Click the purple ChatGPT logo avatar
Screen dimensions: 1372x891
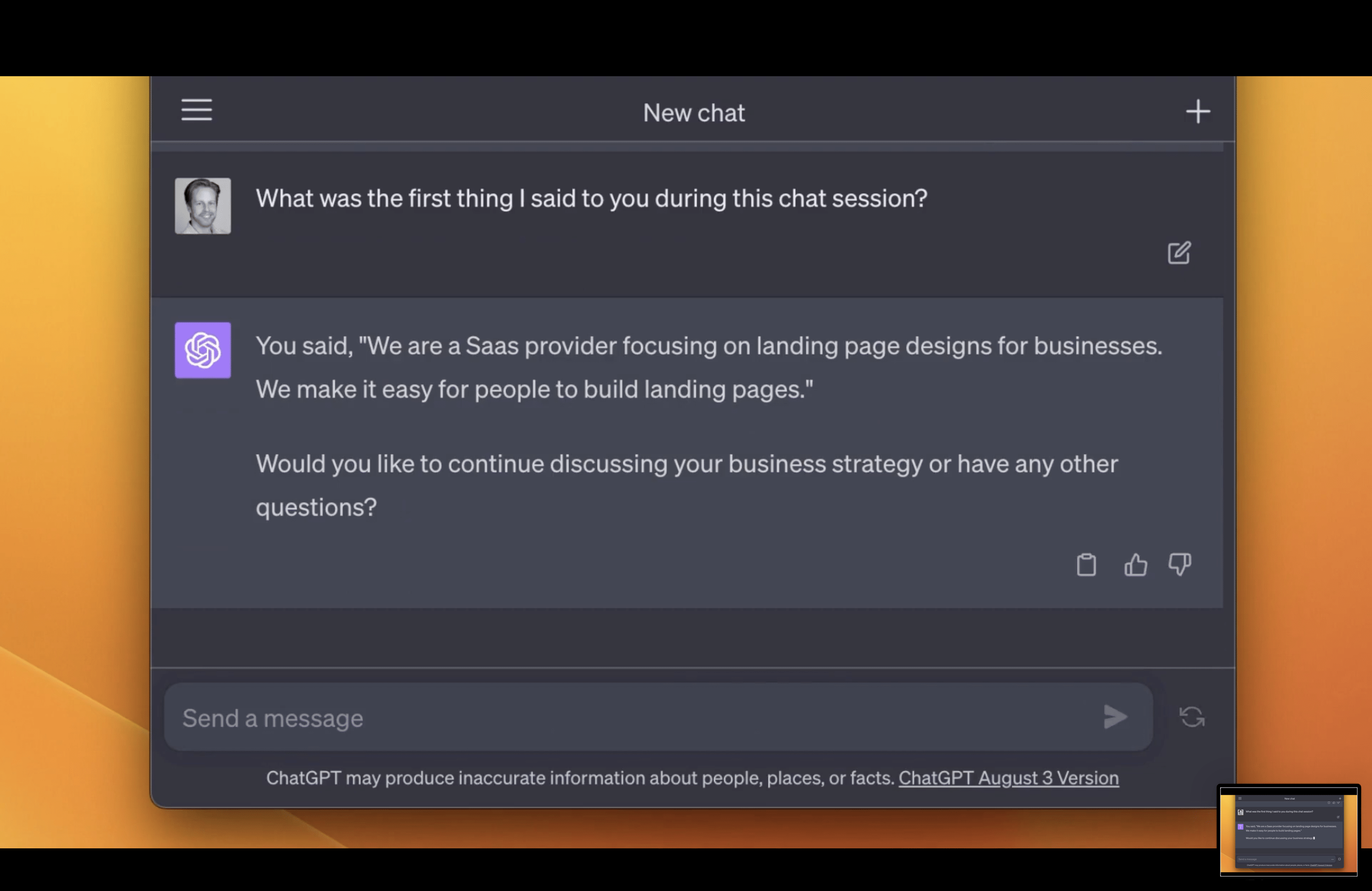coord(203,350)
